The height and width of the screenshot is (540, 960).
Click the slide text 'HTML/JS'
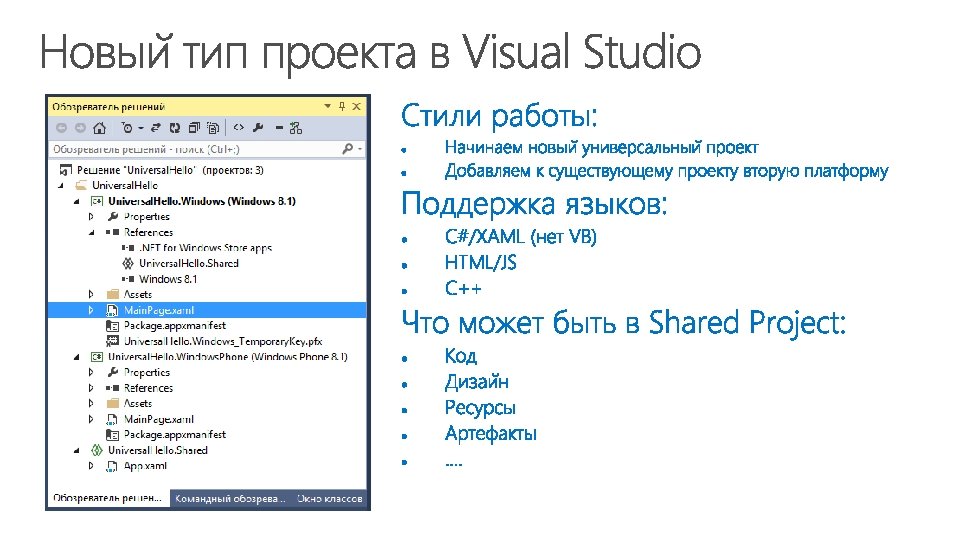tap(481, 263)
